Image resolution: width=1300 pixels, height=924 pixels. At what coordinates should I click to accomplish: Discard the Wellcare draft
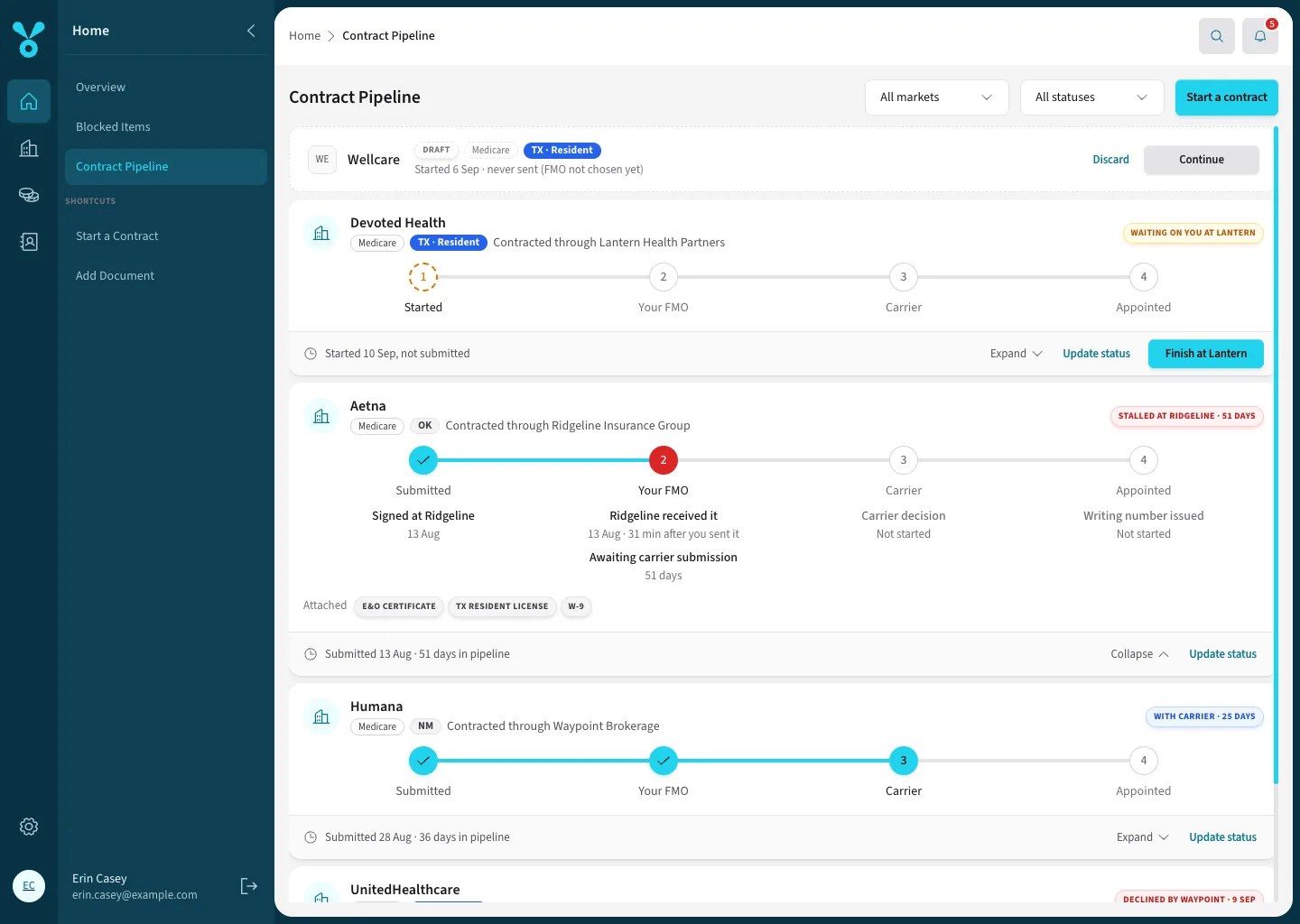tap(1110, 160)
